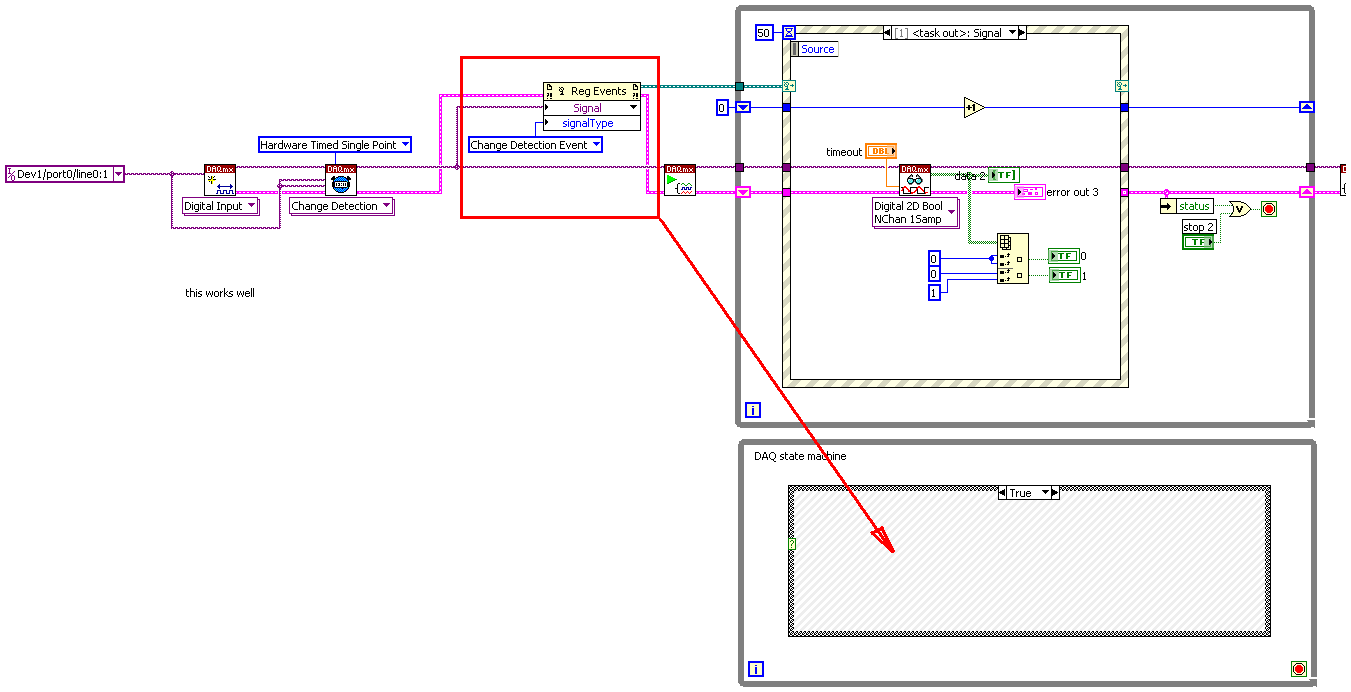Select the Or logic gate node
Viewport: 1351px width, 692px height.
(1240, 209)
